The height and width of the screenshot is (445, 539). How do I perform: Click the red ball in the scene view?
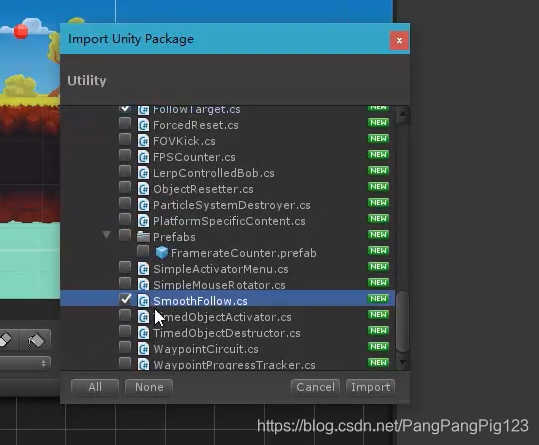[21, 32]
